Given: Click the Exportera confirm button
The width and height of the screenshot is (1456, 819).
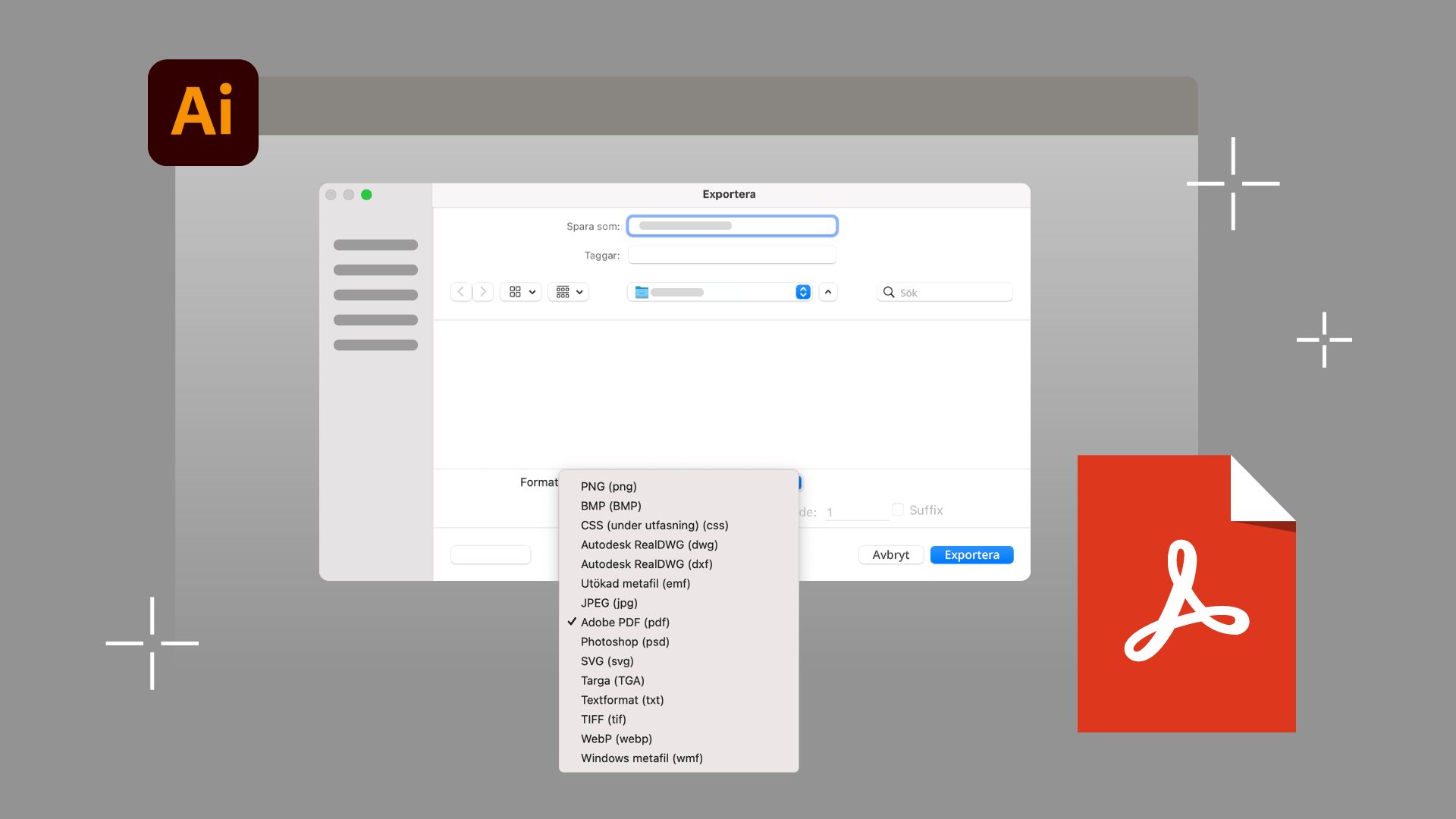Looking at the screenshot, I should (971, 555).
